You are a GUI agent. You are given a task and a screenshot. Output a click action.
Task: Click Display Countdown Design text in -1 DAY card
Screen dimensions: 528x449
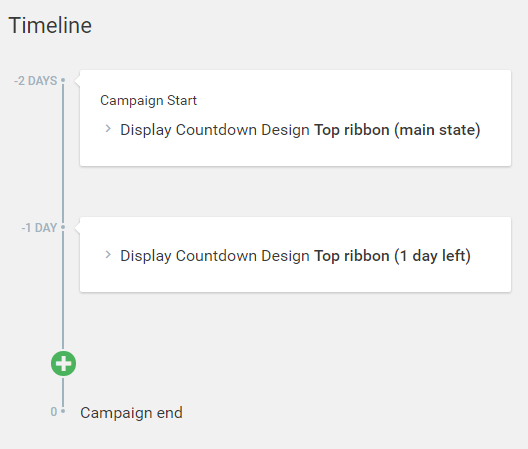(215, 256)
